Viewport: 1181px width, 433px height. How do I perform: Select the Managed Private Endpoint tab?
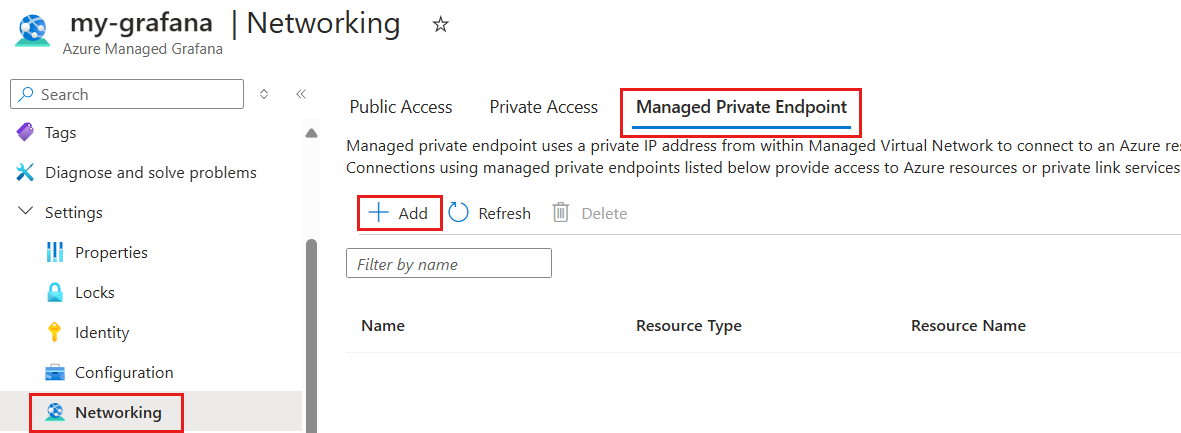pos(742,107)
